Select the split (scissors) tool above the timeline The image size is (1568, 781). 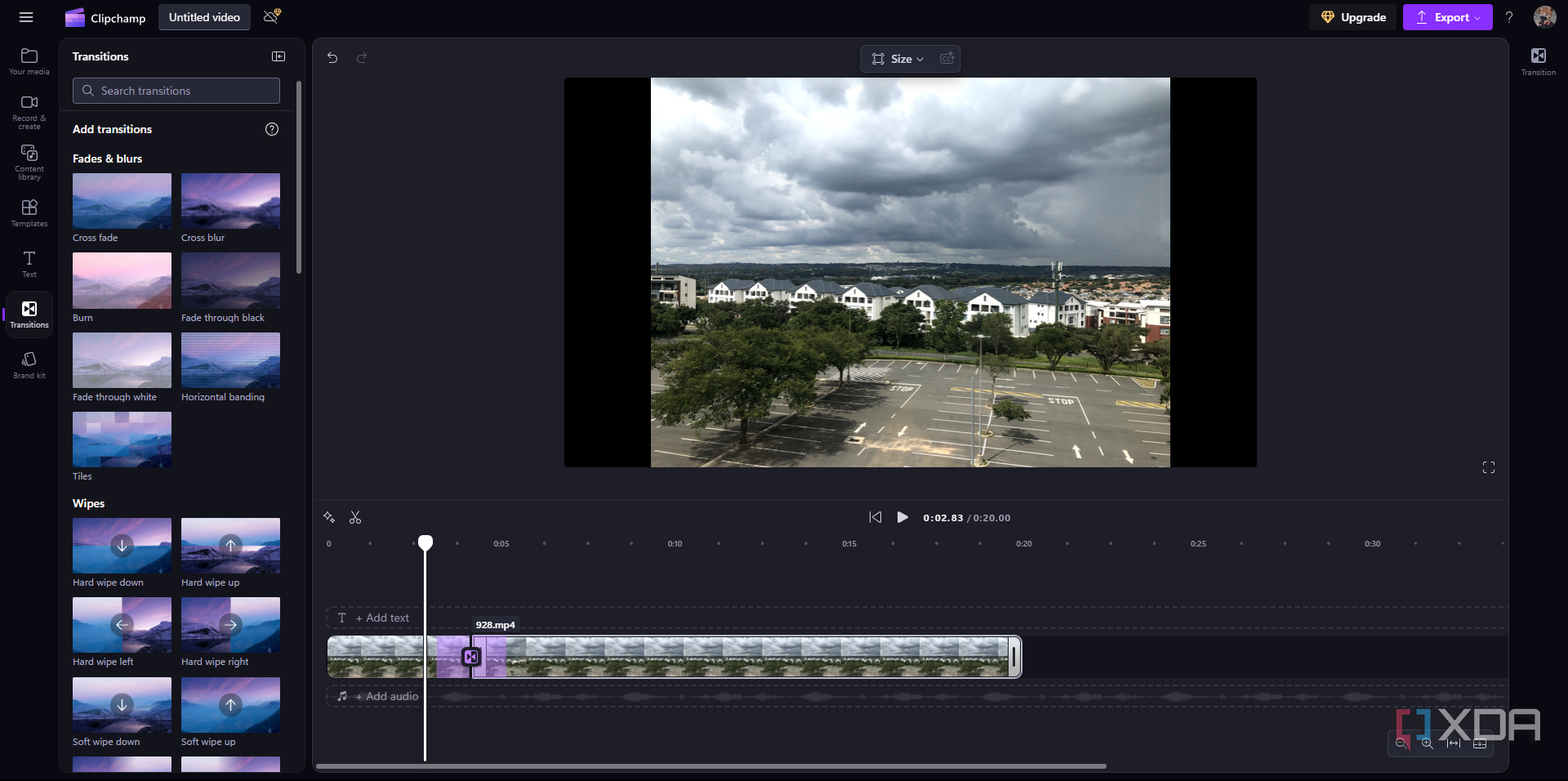pyautogui.click(x=356, y=517)
